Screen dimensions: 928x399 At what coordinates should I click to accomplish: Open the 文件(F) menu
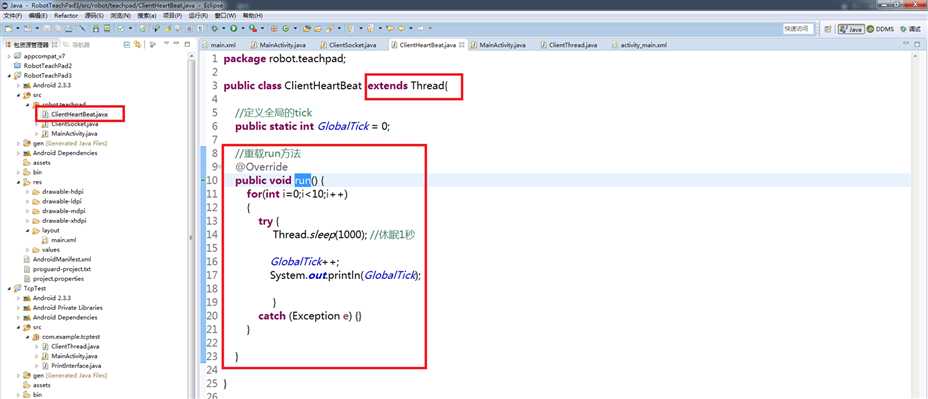(x=13, y=15)
